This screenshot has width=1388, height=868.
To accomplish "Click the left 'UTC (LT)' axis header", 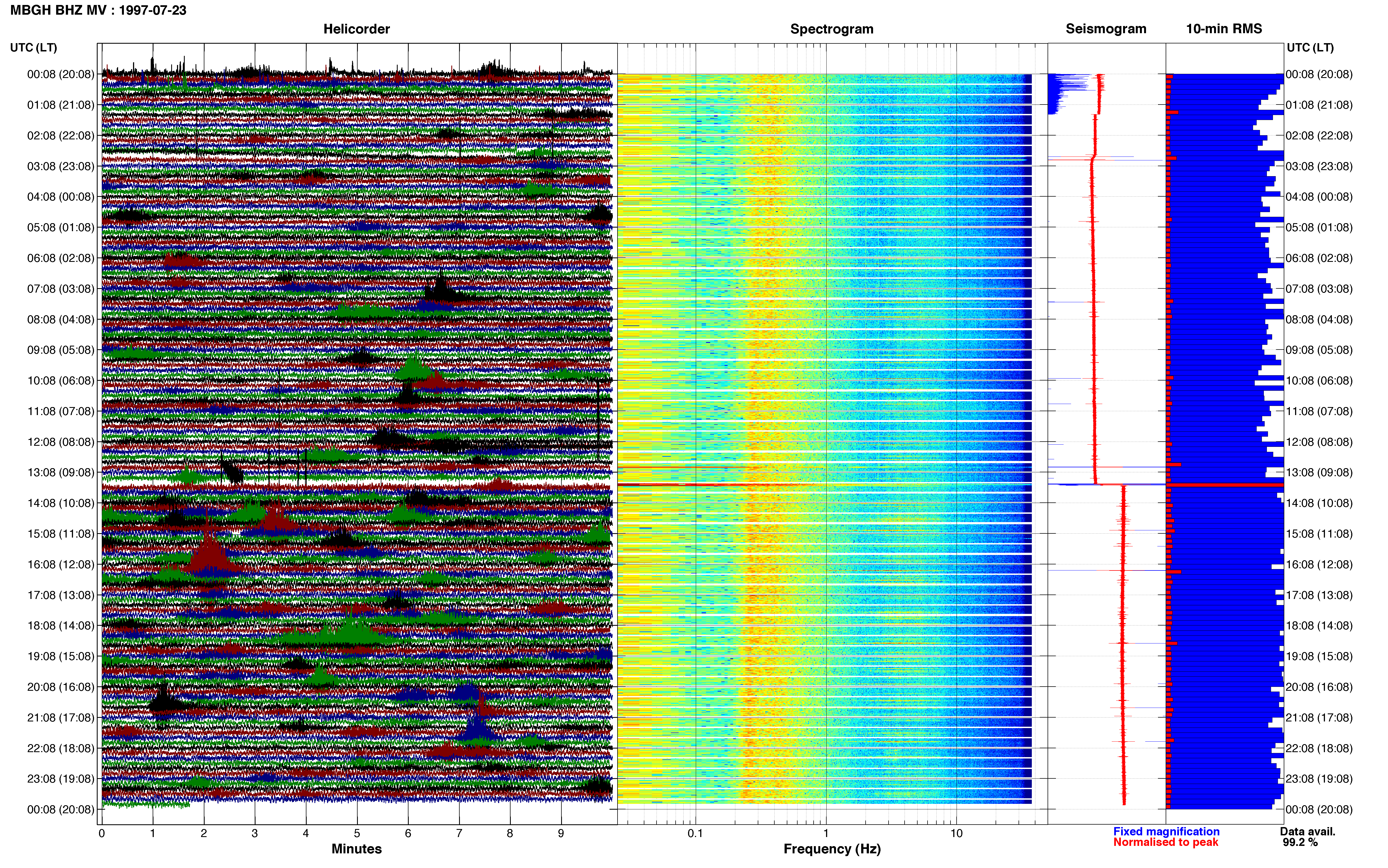I will point(33,48).
